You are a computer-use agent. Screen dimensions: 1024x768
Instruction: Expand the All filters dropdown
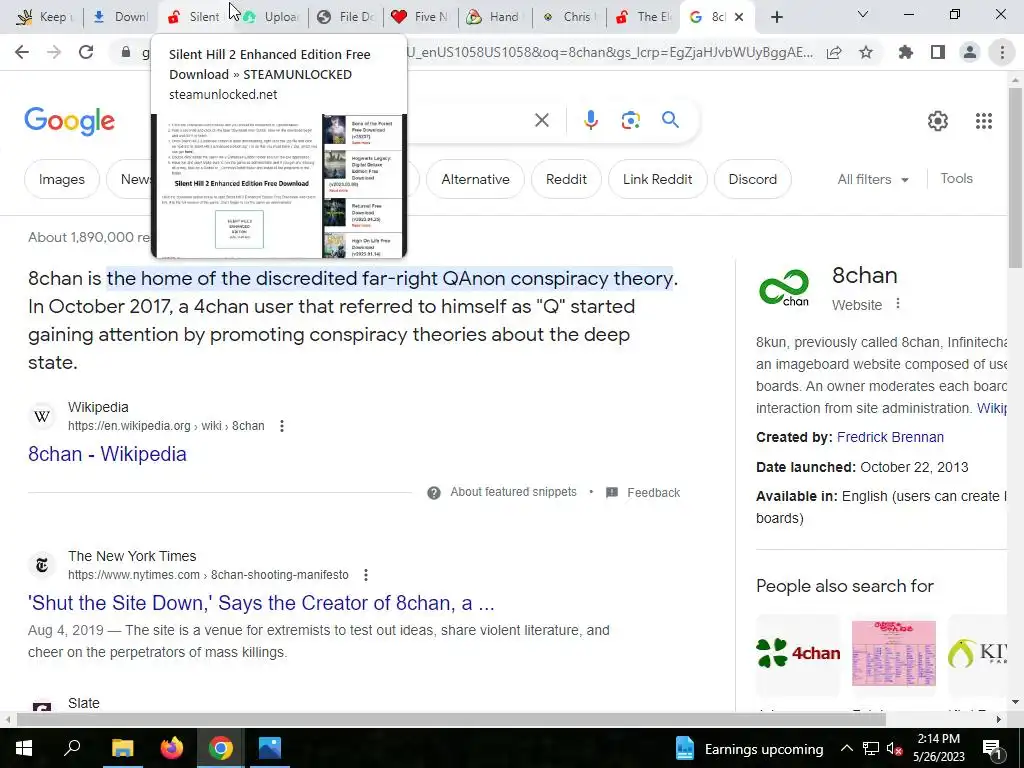(x=873, y=179)
